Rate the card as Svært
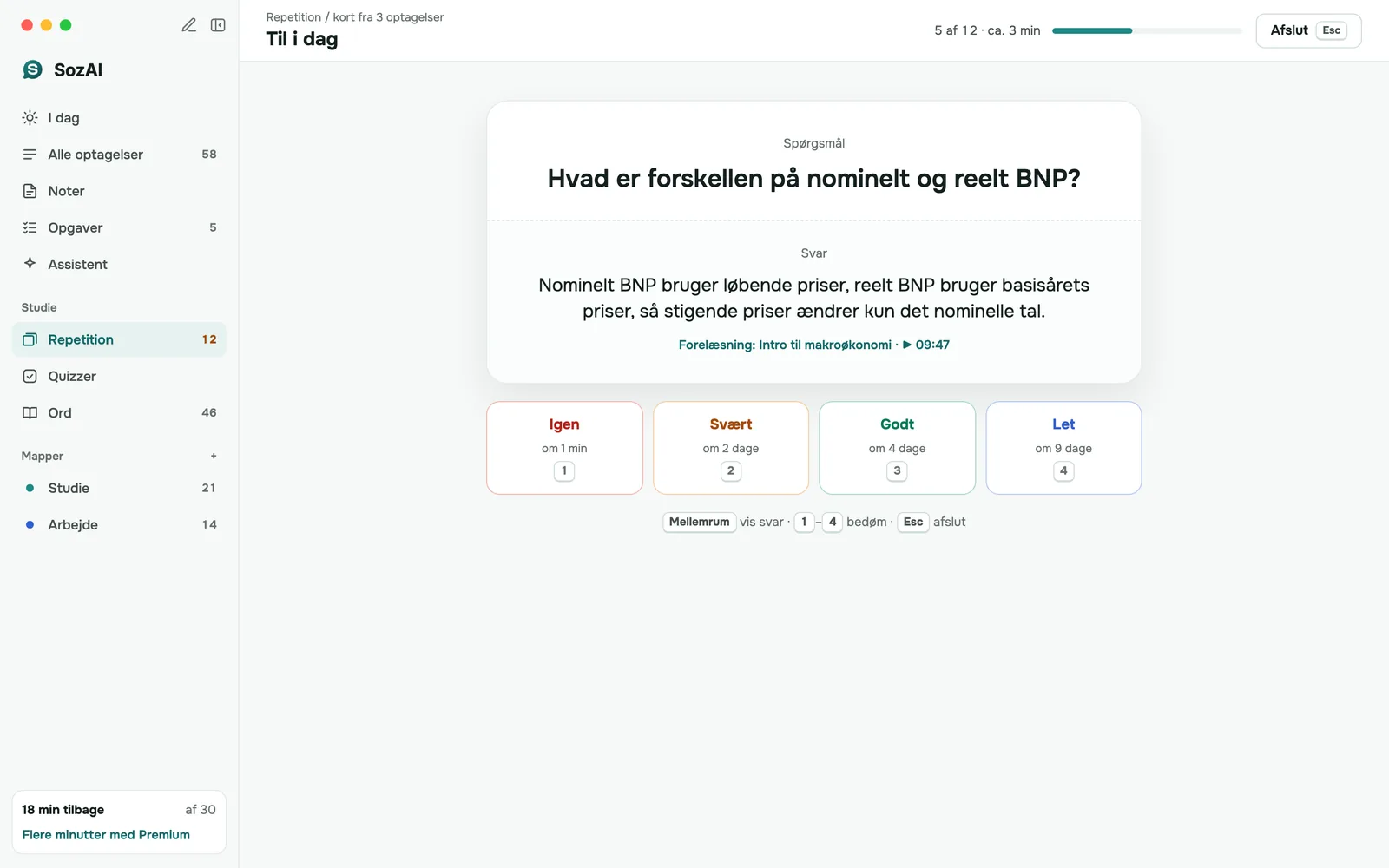The image size is (1389, 868). [731, 448]
